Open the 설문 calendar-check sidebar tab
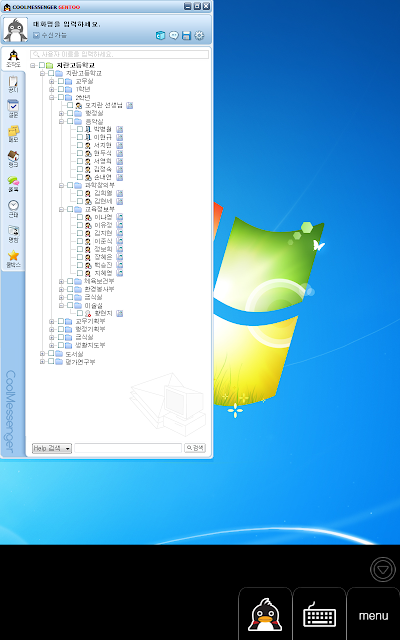Screen dimensions: 400x640 coord(13,109)
